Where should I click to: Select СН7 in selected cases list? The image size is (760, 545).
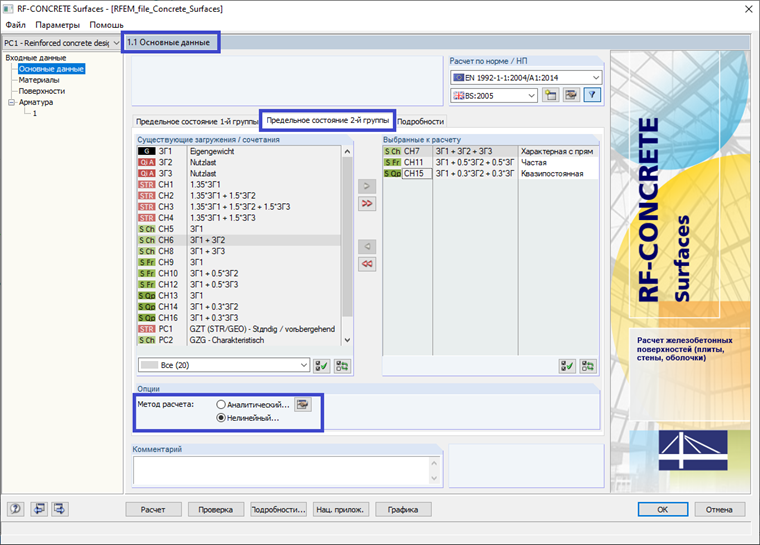point(491,151)
